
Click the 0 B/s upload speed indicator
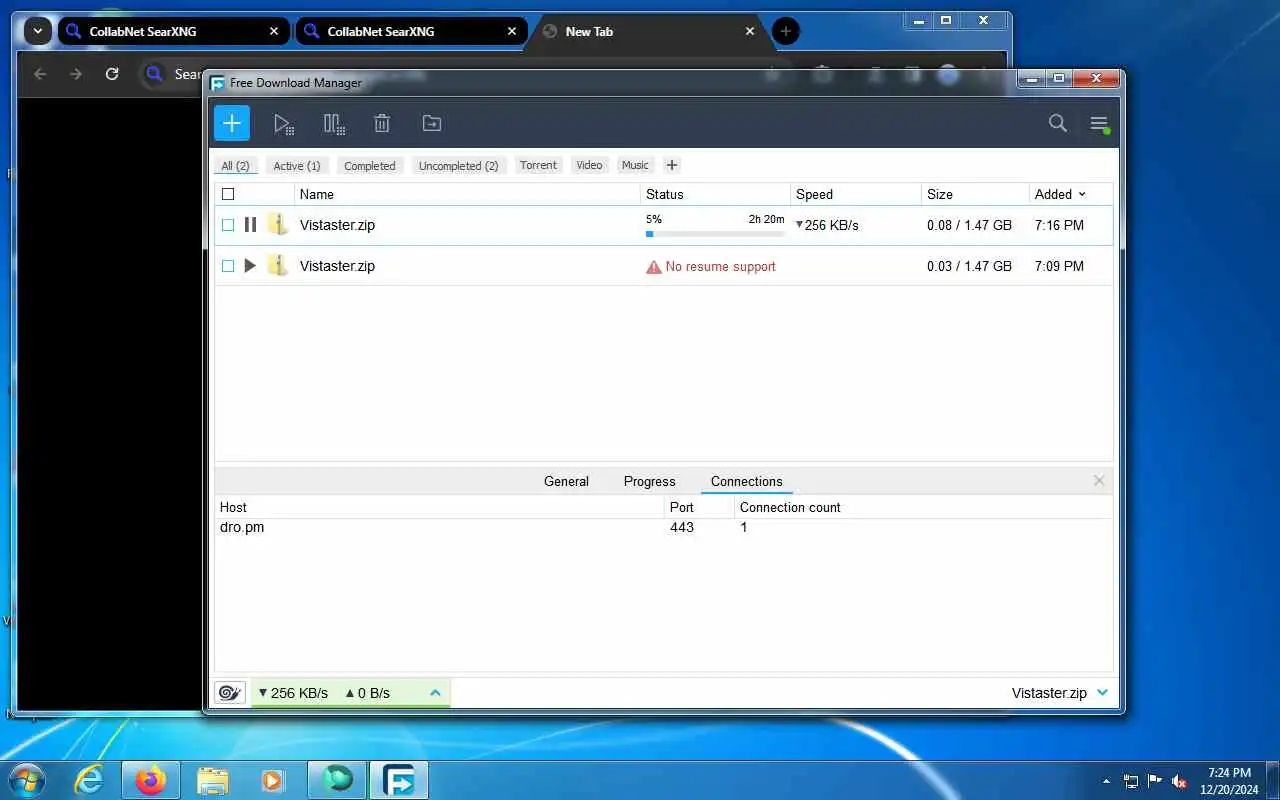[367, 692]
